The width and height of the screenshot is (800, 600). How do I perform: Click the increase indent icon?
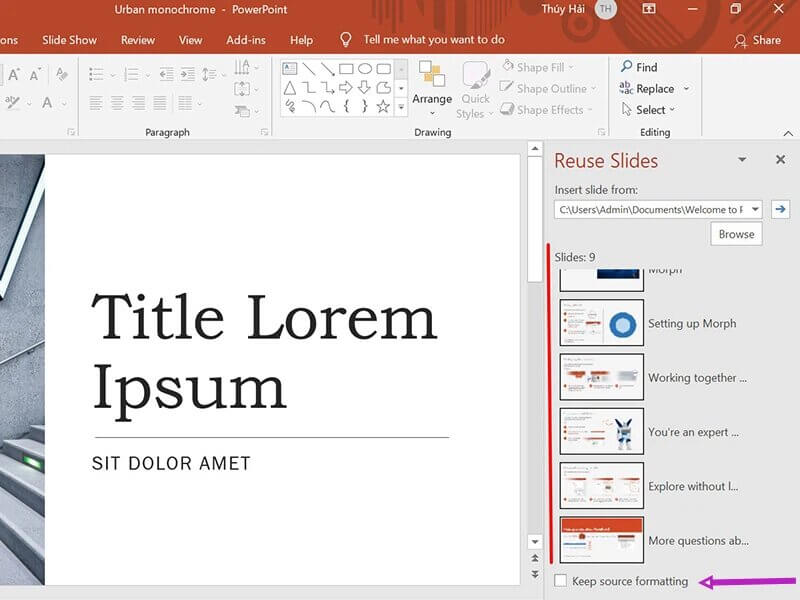pos(186,72)
